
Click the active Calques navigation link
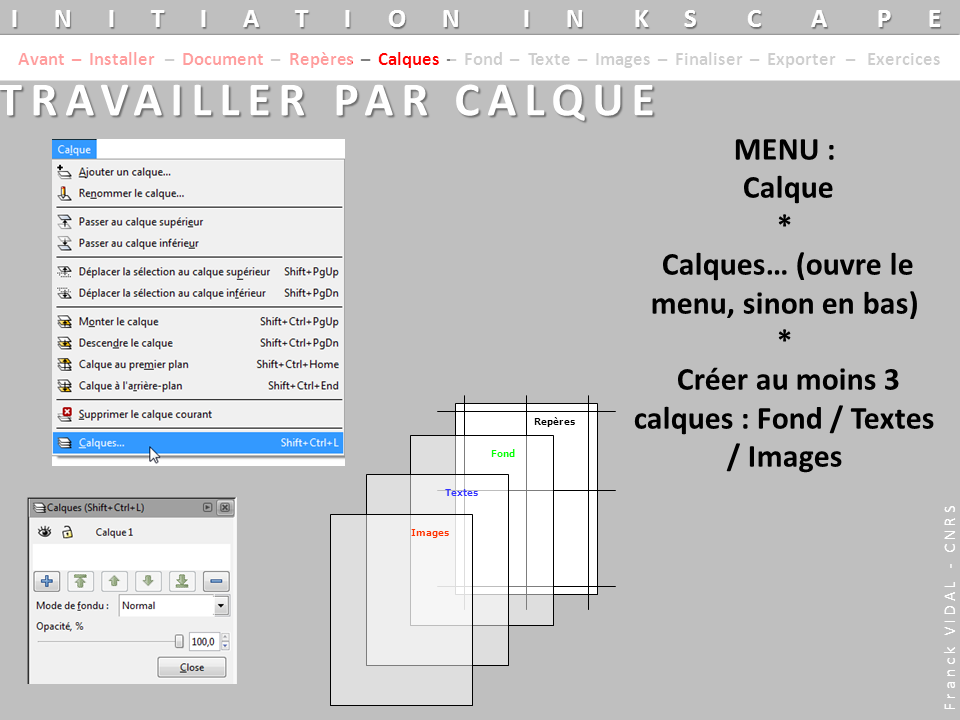(408, 59)
